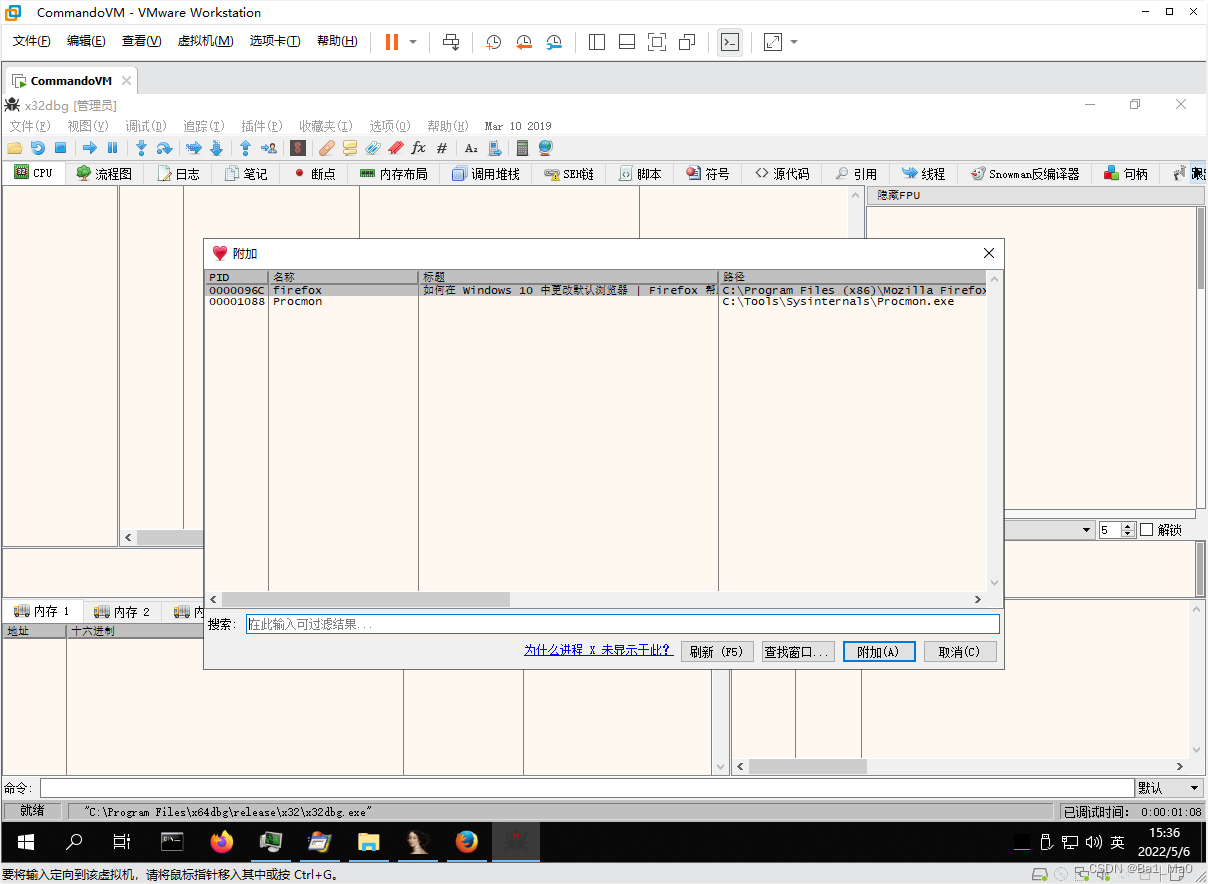This screenshot has width=1208, height=884.
Task: Click the 取消(C) button
Action: coord(959,652)
